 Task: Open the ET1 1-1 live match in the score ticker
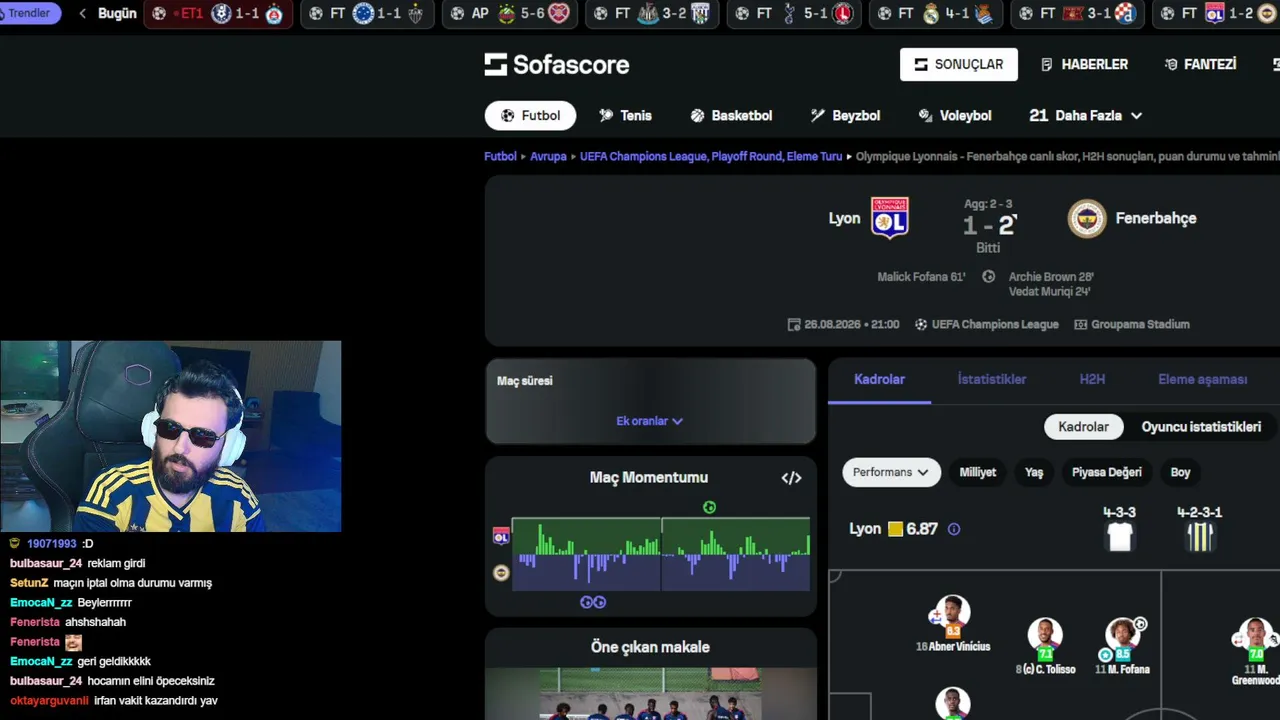click(x=218, y=14)
